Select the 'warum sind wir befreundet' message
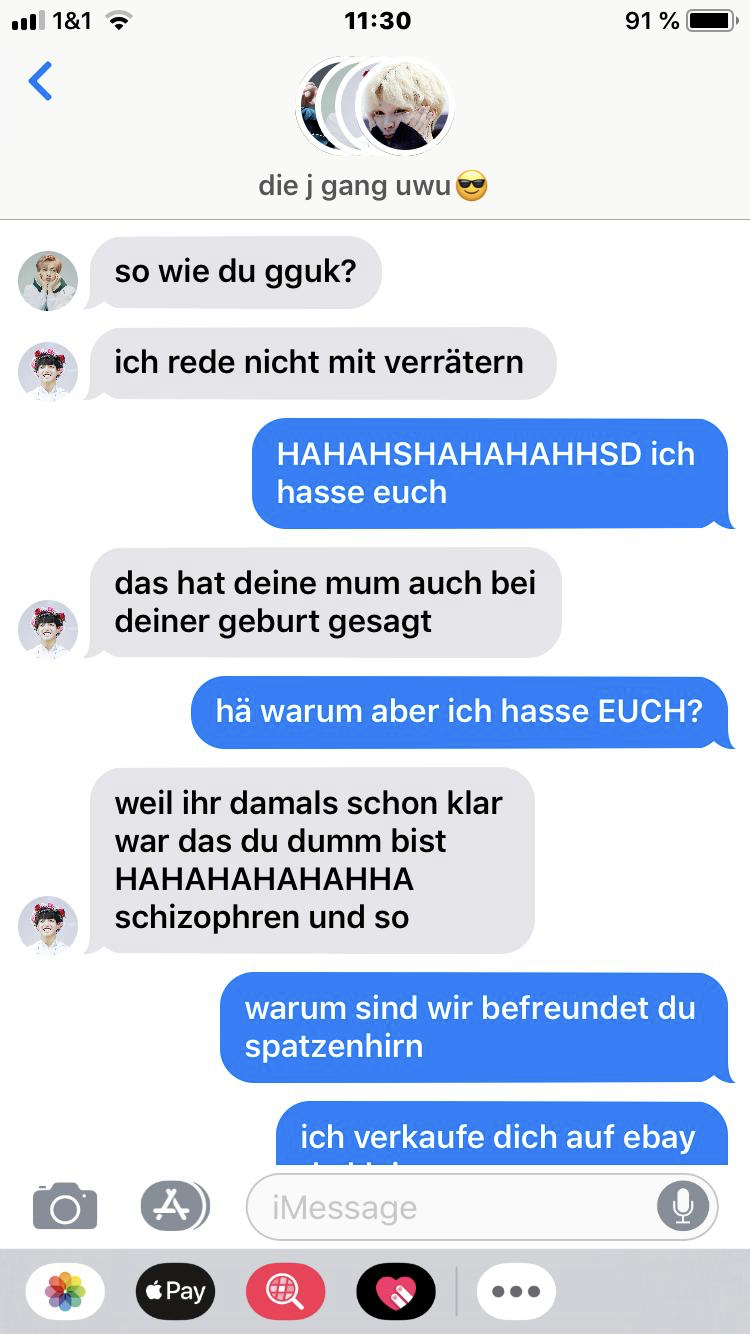This screenshot has width=750, height=1334. pos(476,1027)
